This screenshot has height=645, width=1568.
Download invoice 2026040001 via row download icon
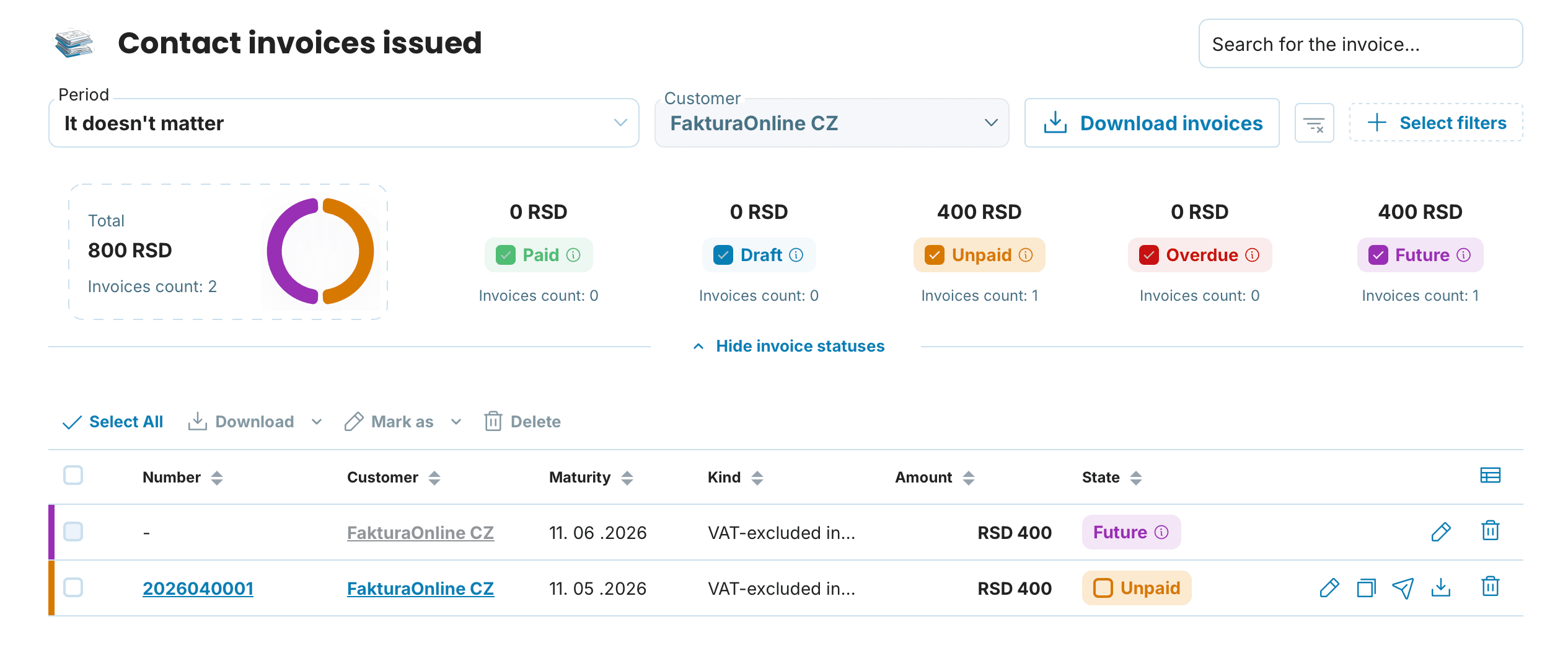[1441, 587]
